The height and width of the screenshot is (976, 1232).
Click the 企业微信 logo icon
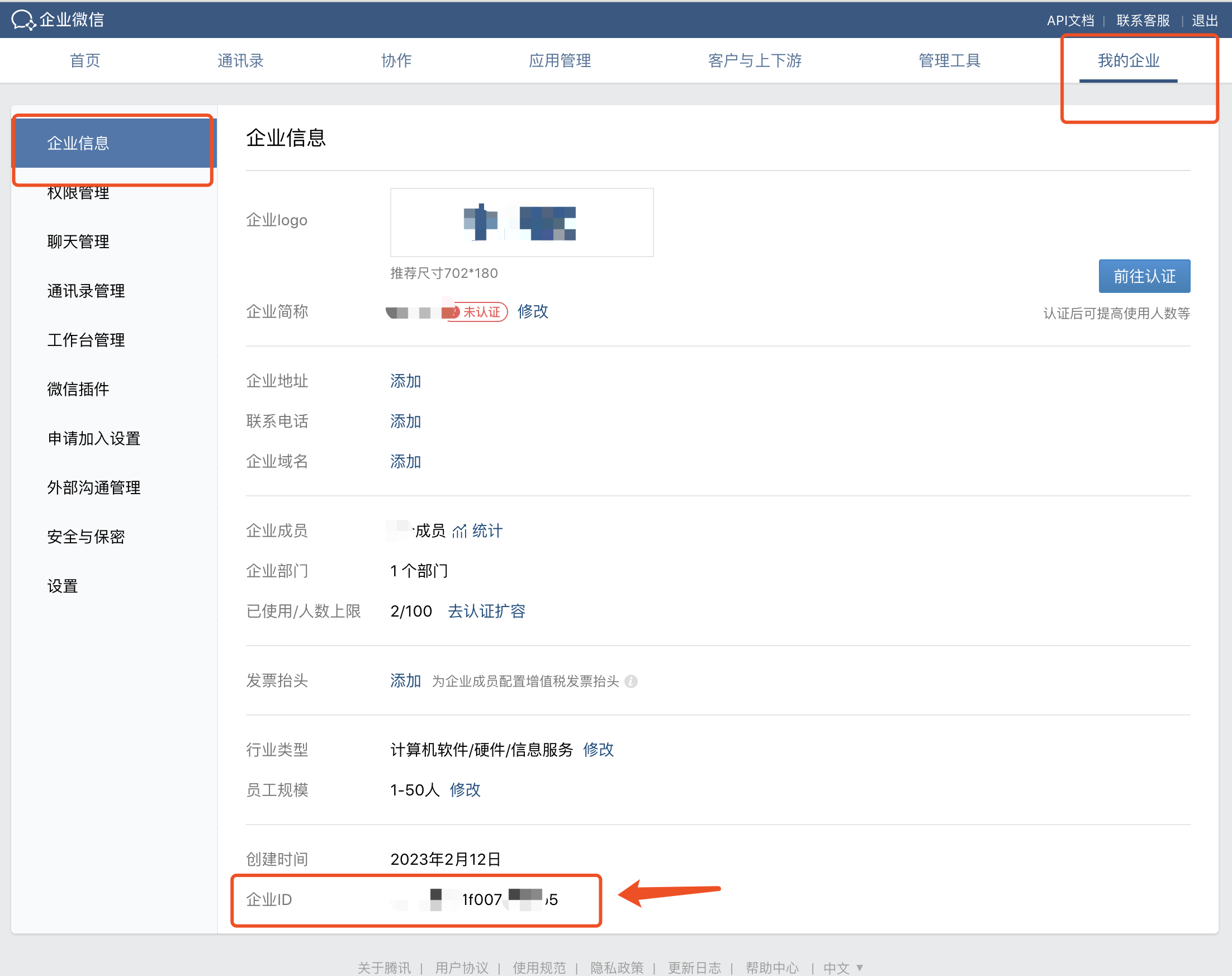click(x=23, y=20)
